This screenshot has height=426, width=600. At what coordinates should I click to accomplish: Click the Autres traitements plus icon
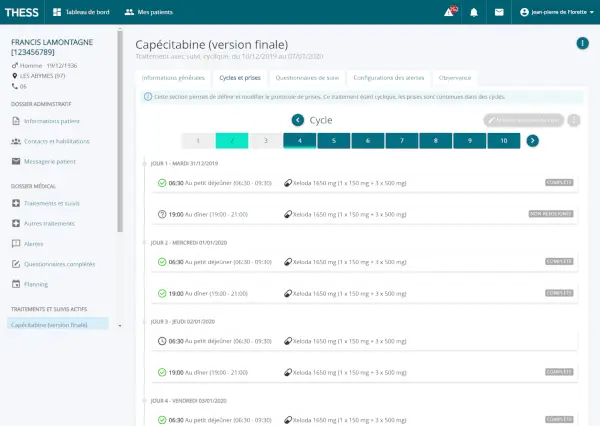point(16,224)
